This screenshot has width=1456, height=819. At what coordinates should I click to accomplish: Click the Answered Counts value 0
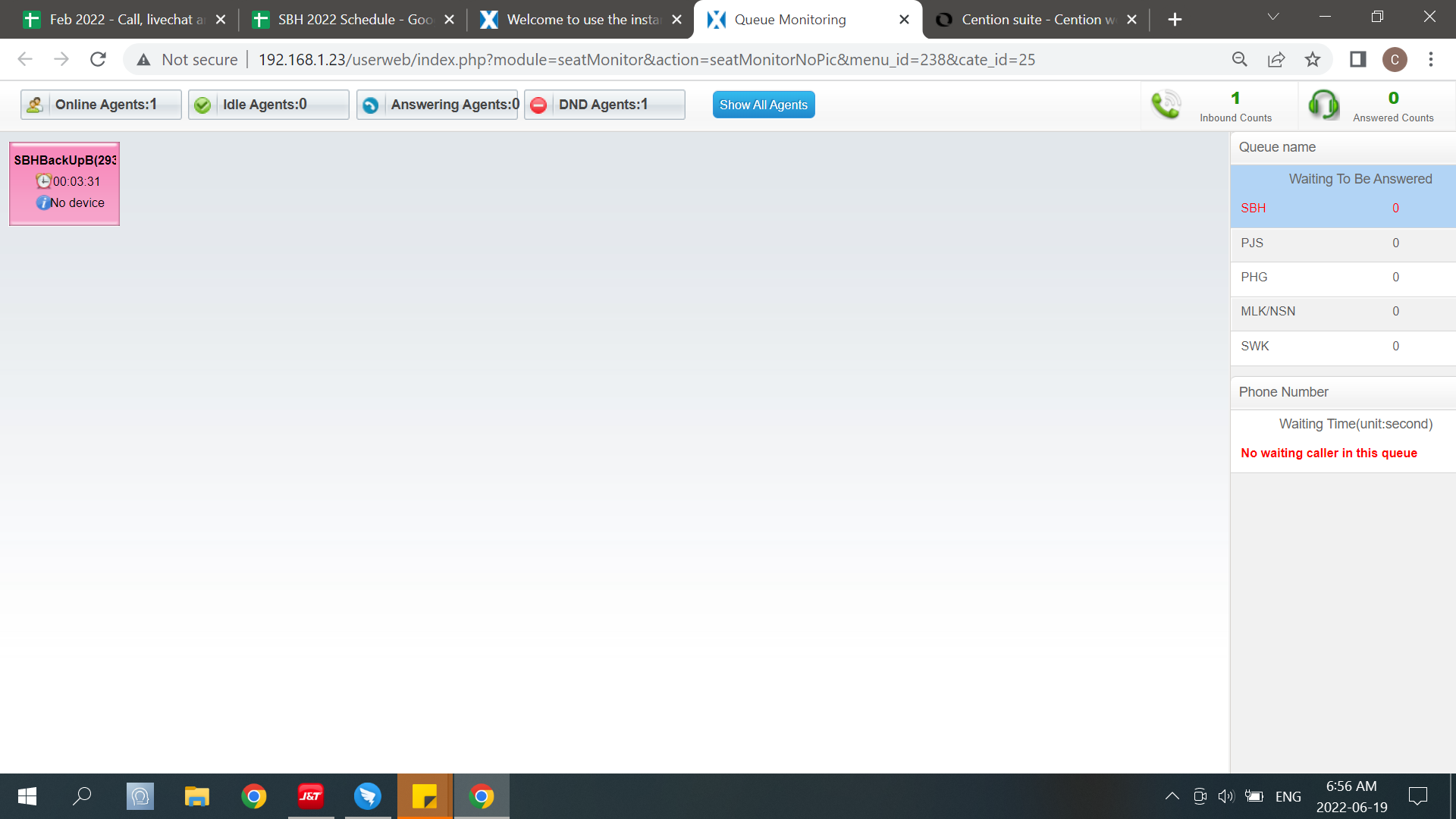tap(1393, 98)
